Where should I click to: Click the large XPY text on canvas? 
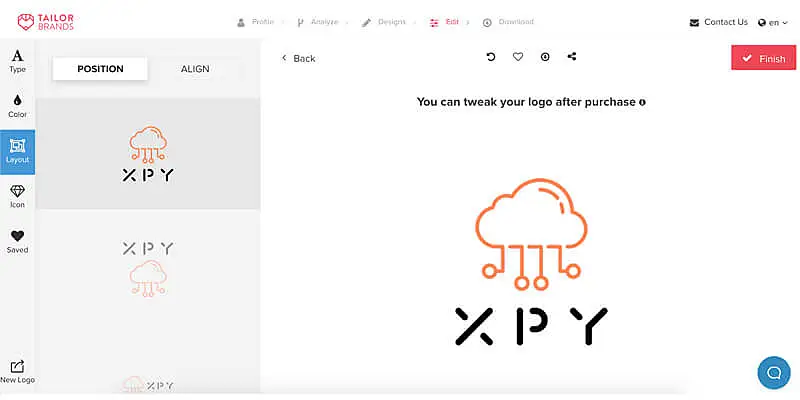pyautogui.click(x=531, y=326)
